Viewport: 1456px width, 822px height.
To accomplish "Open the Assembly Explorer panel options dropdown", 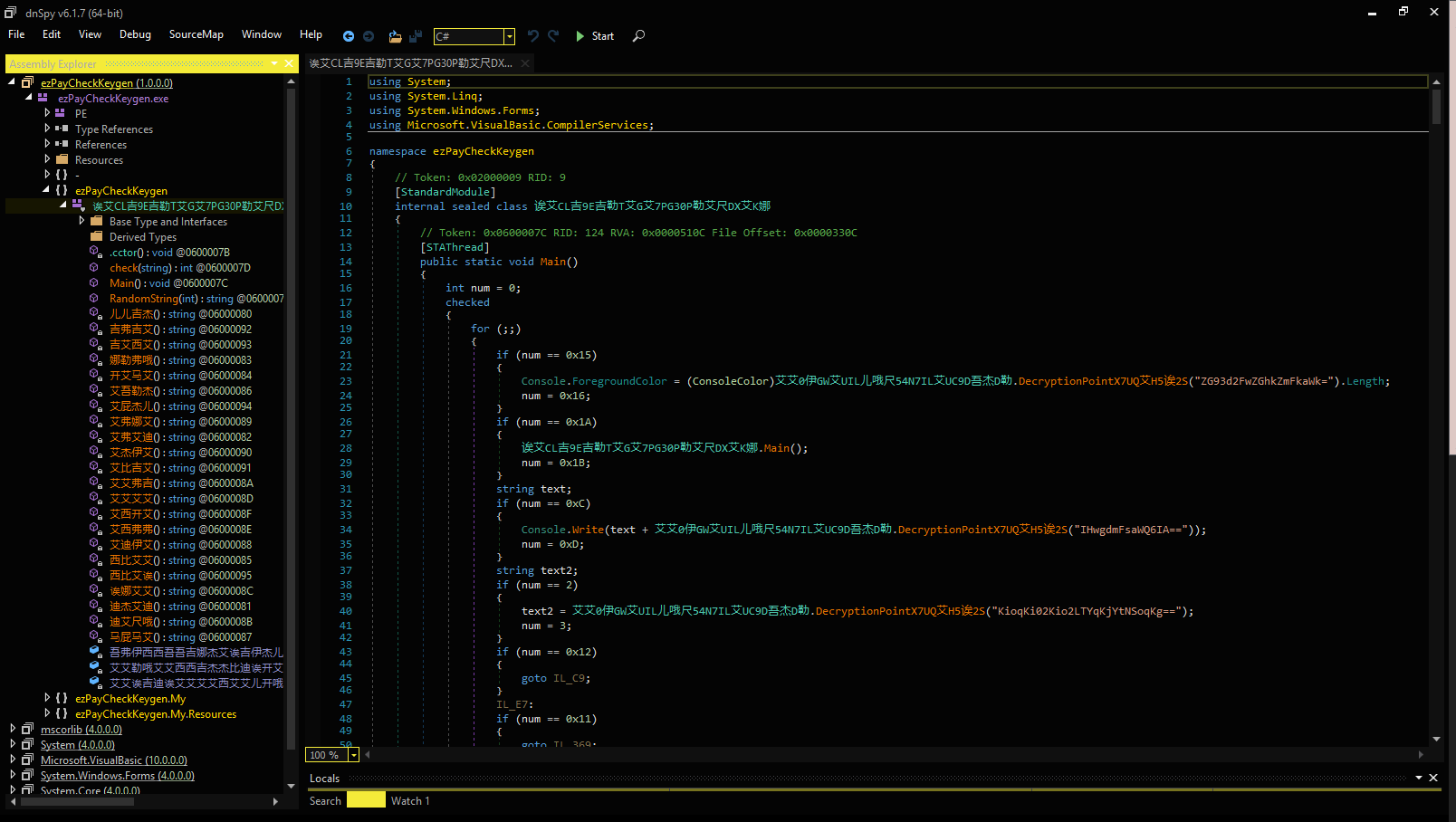I will tap(274, 63).
